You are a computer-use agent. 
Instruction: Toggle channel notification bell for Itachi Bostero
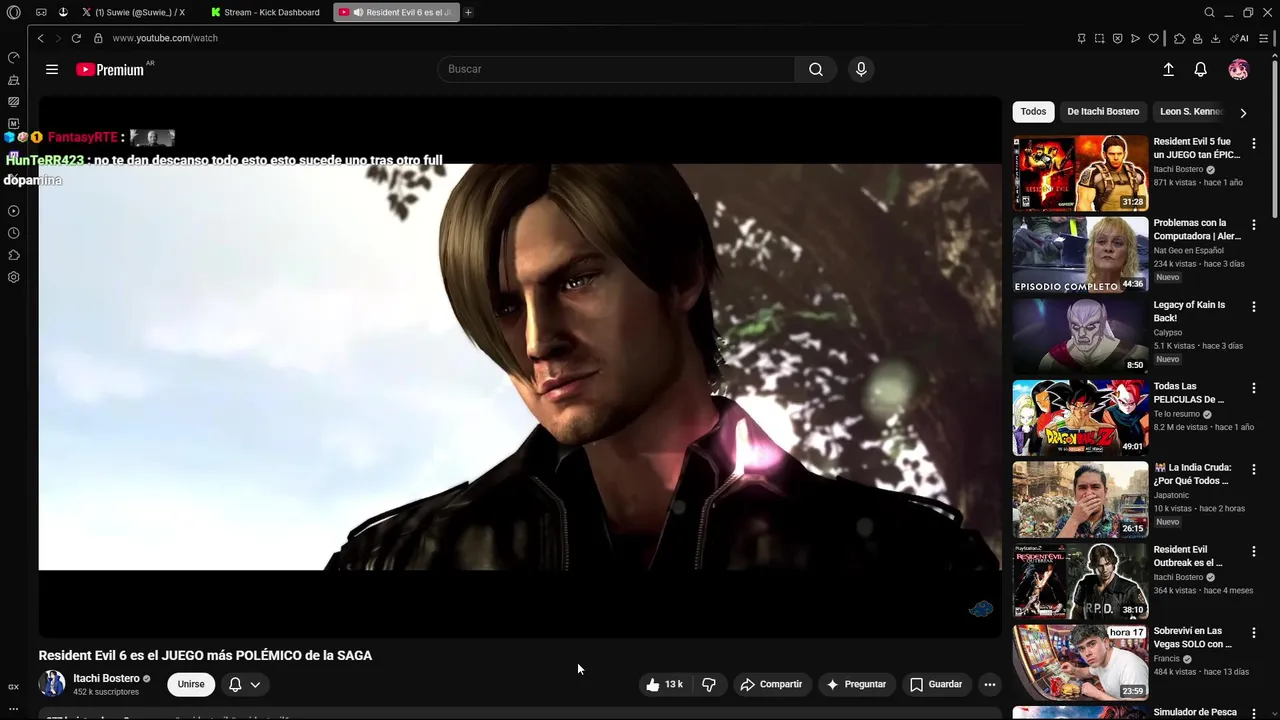pyautogui.click(x=235, y=684)
